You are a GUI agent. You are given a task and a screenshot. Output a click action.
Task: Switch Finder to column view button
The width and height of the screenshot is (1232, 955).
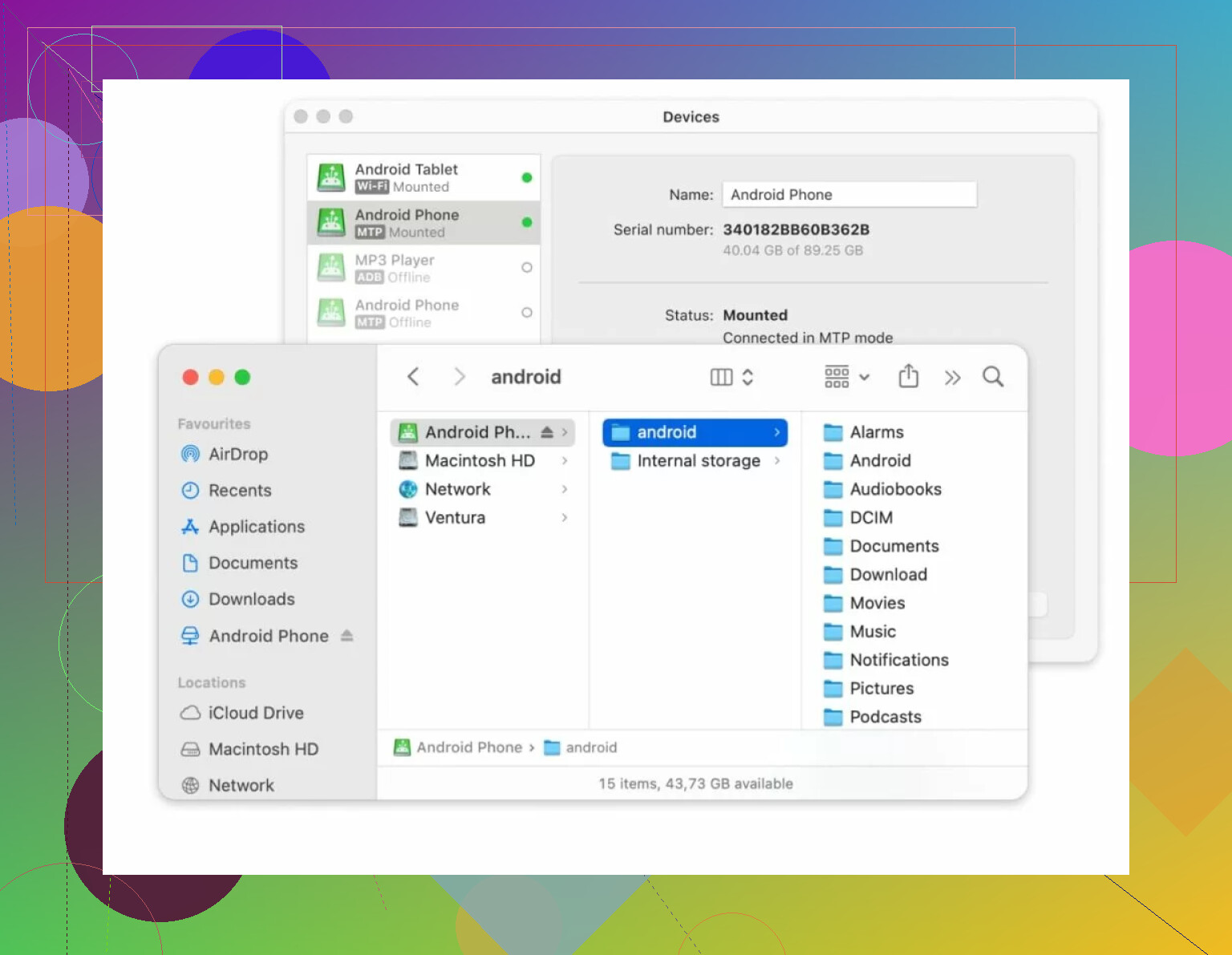(721, 377)
